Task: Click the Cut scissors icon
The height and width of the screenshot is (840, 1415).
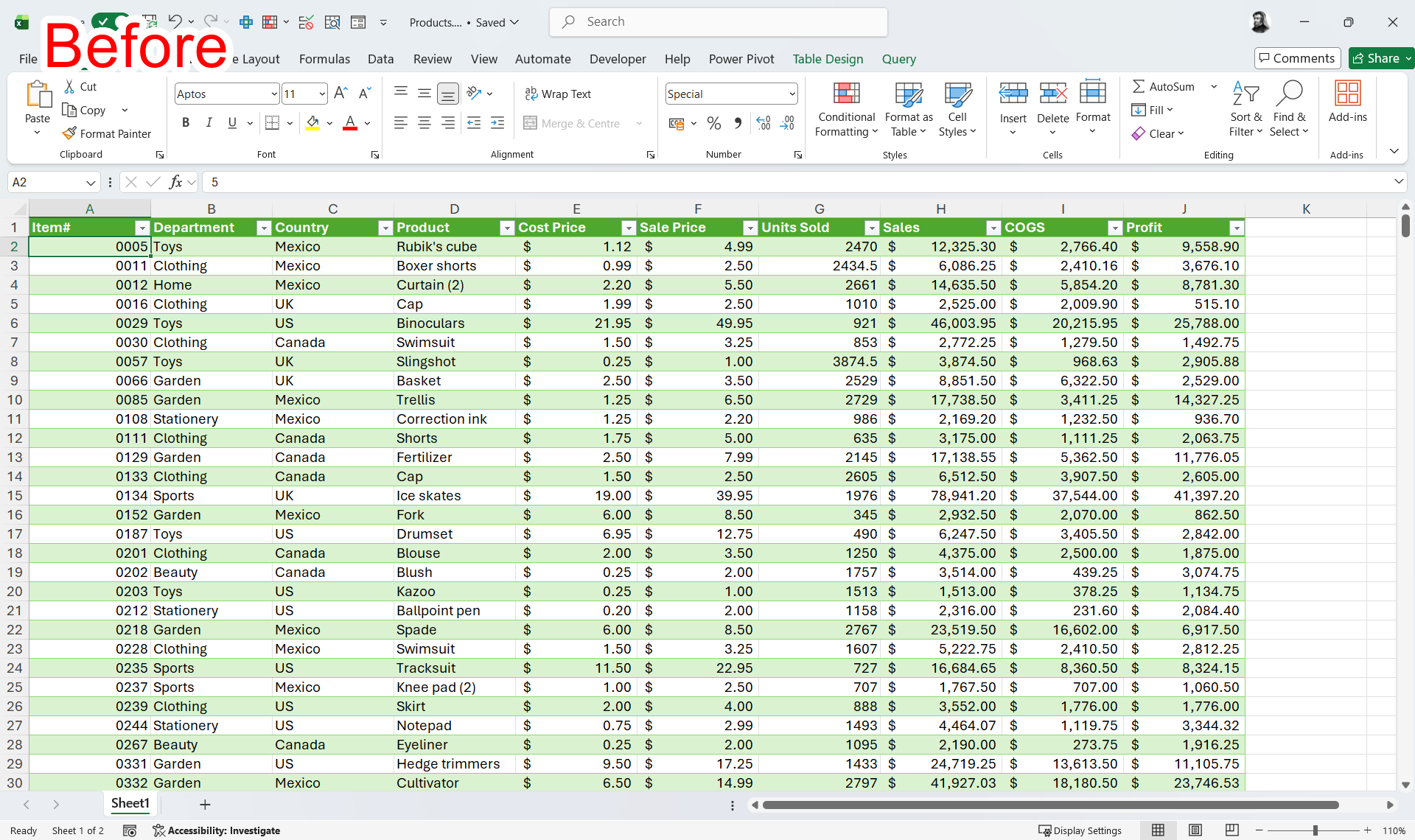Action: [x=69, y=87]
